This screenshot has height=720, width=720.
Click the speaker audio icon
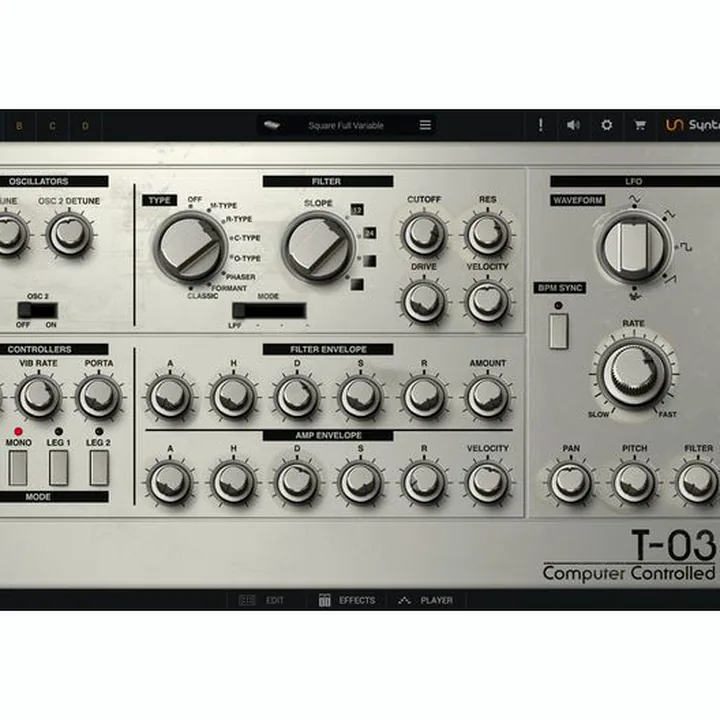[573, 125]
